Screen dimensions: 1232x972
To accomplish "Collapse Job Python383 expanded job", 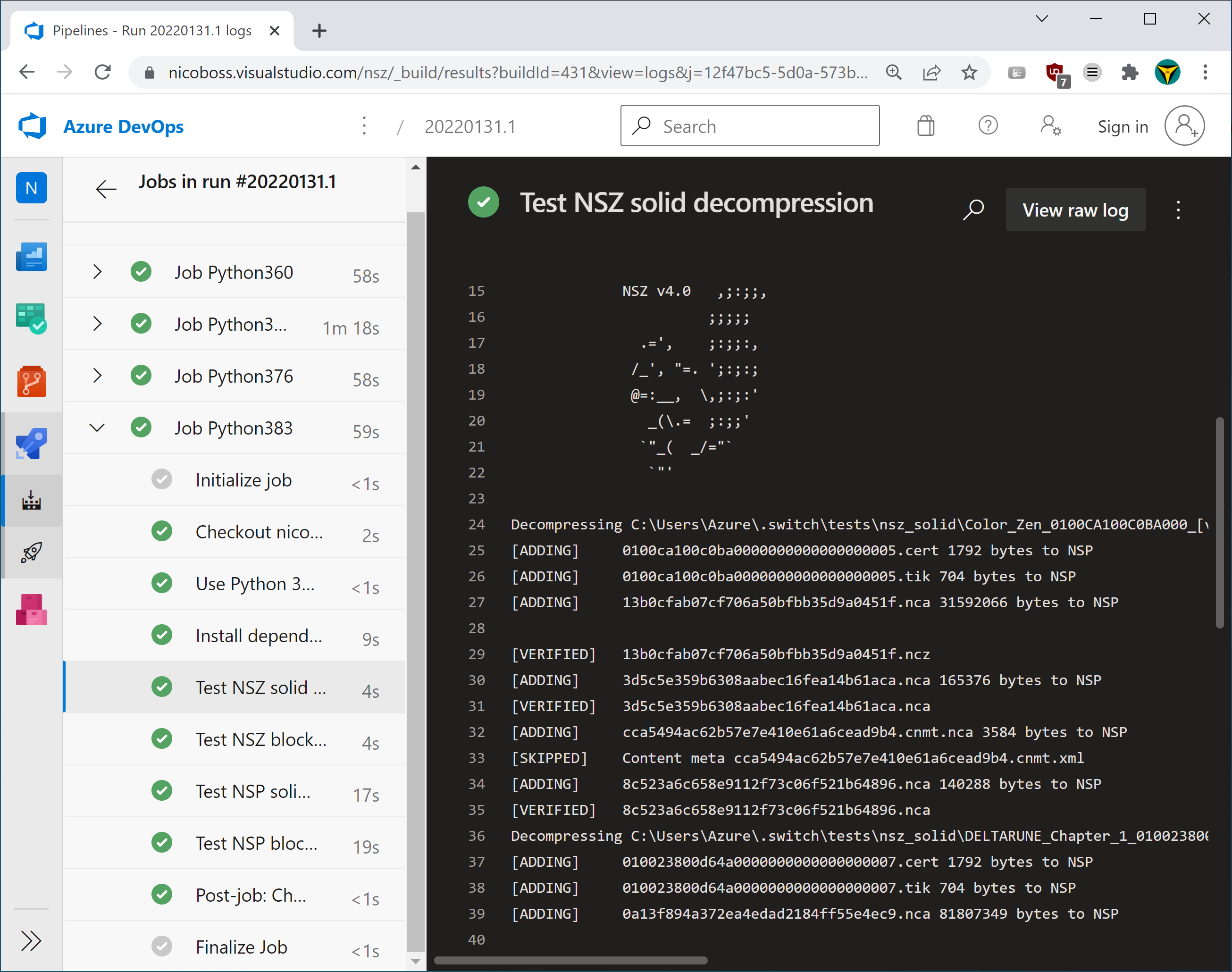I will [x=98, y=428].
